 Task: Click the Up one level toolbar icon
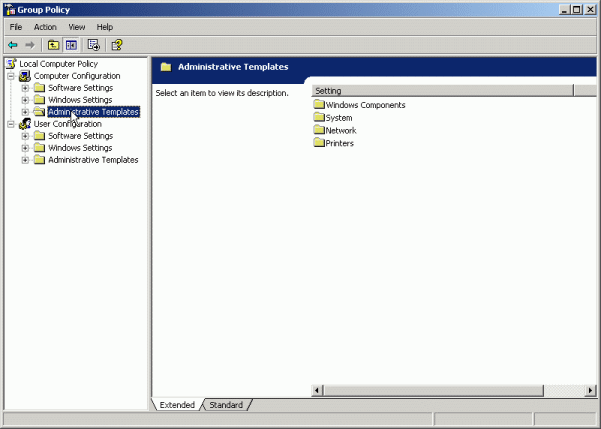(54, 45)
